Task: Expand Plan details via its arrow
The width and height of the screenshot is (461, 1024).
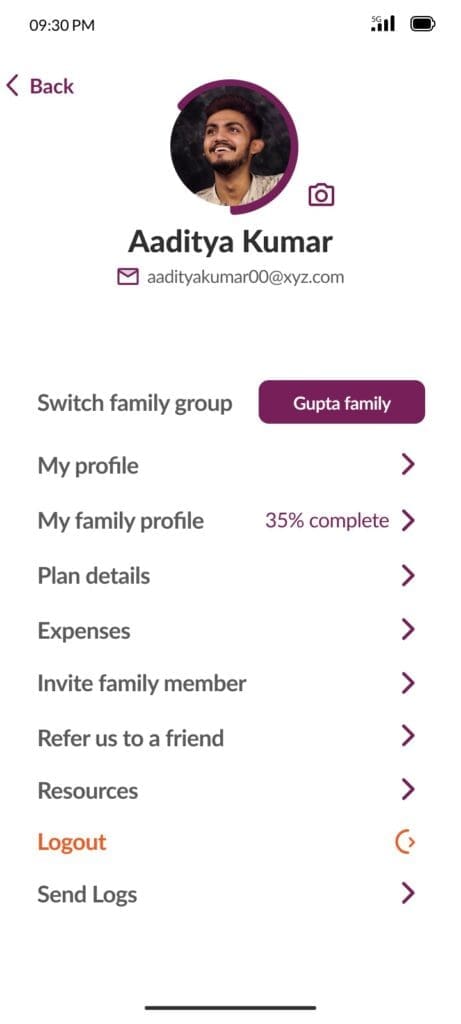Action: (408, 575)
